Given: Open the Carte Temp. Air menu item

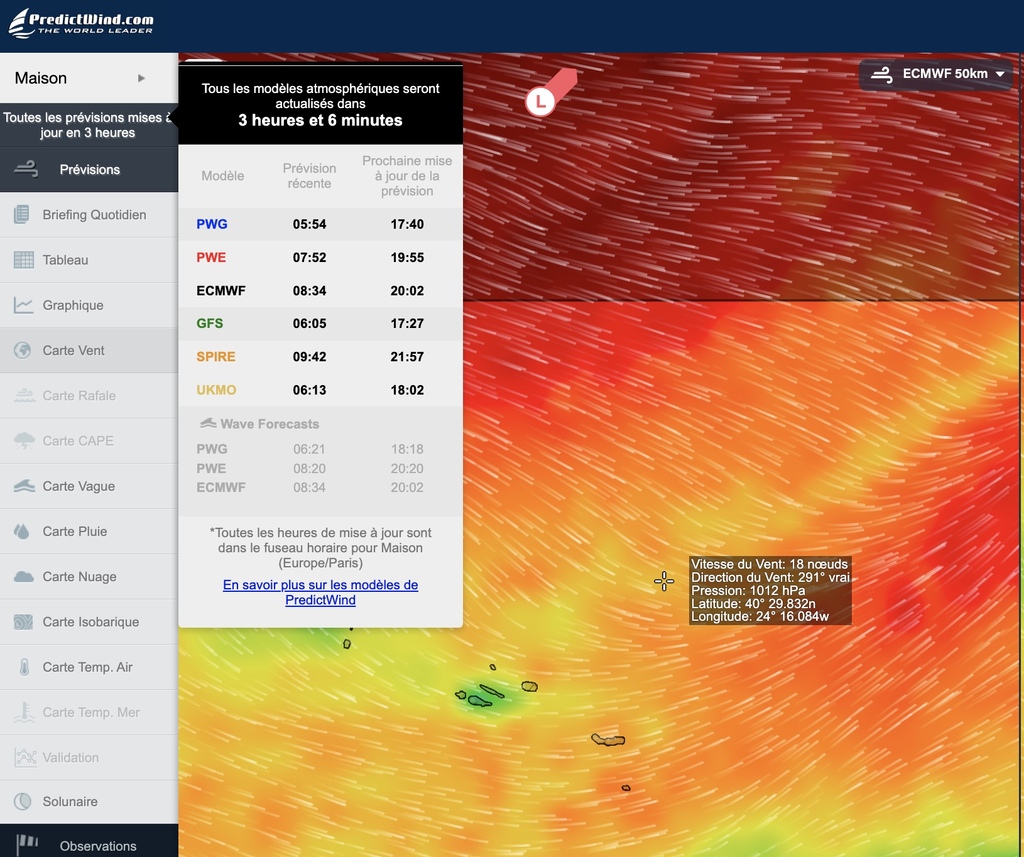Looking at the screenshot, I should (x=89, y=667).
